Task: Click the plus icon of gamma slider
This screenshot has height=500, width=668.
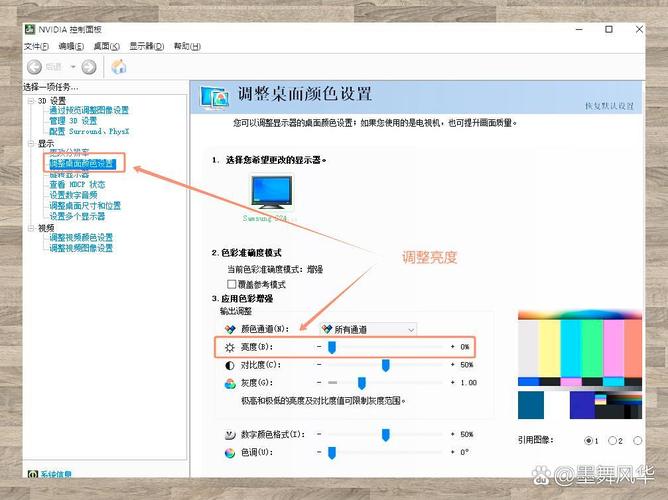Action: point(452,383)
